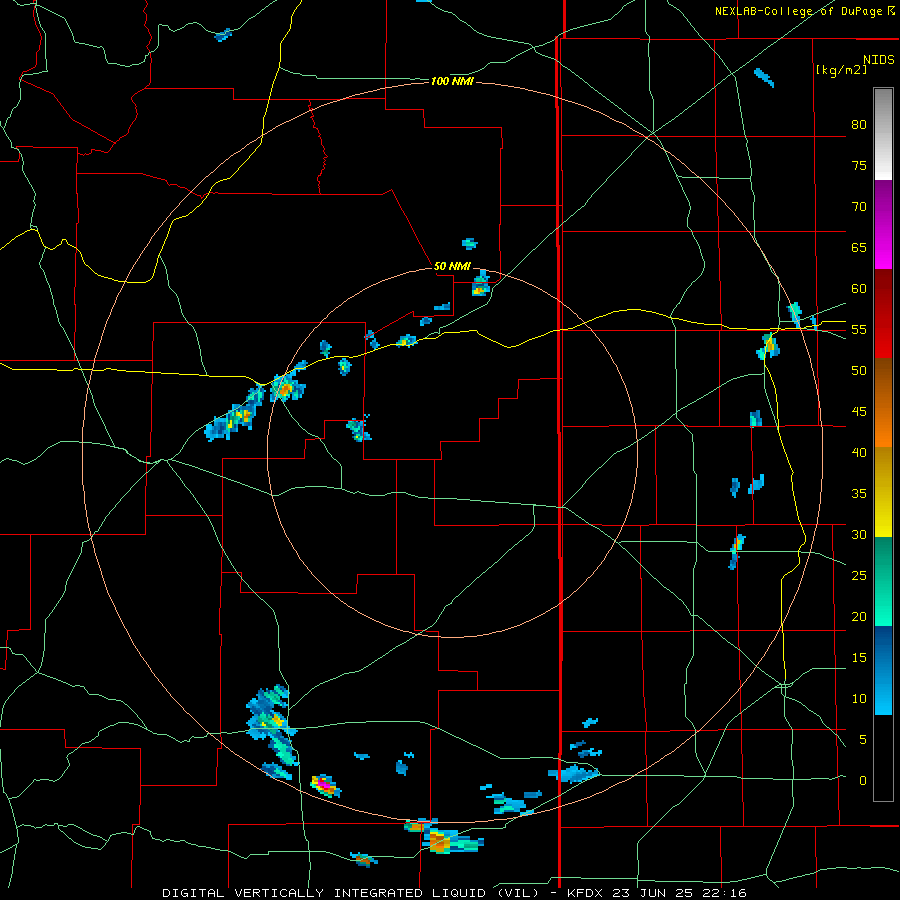Pick the orange-brown segment of the color bar
The height and width of the screenshot is (900, 900).
(x=883, y=403)
